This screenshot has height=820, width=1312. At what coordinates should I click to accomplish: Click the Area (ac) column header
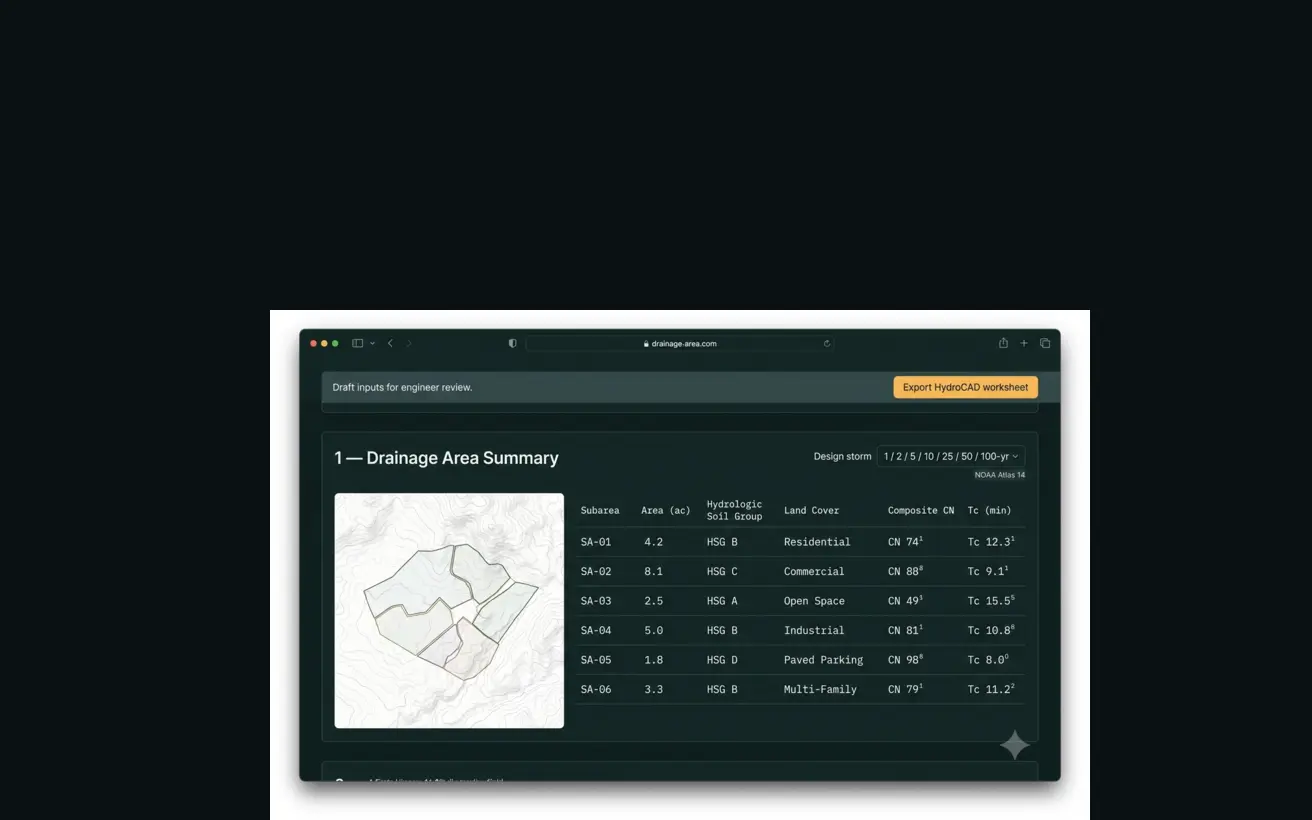[666, 510]
